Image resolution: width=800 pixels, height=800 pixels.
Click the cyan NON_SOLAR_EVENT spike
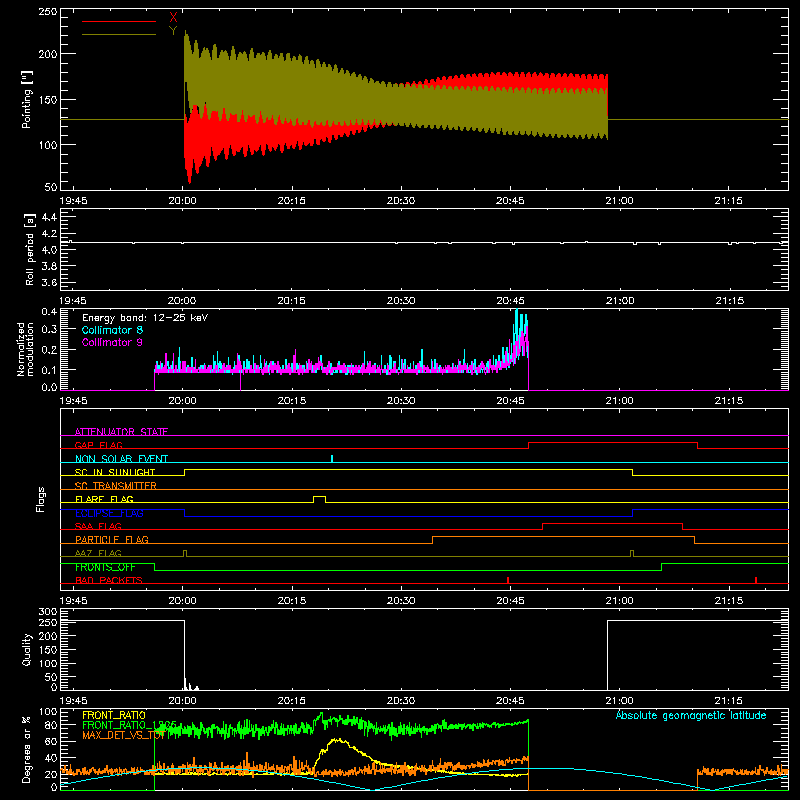click(332, 459)
